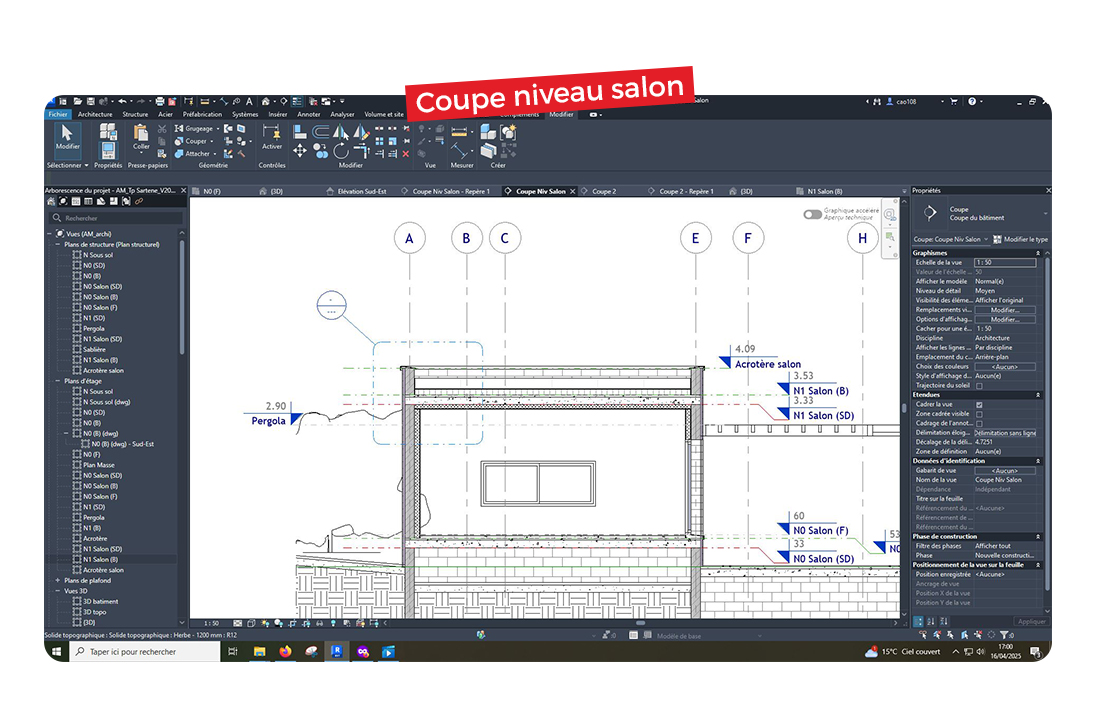Click the Windows Start button
Image resolution: width=1097 pixels, height=723 pixels.
coord(57,652)
